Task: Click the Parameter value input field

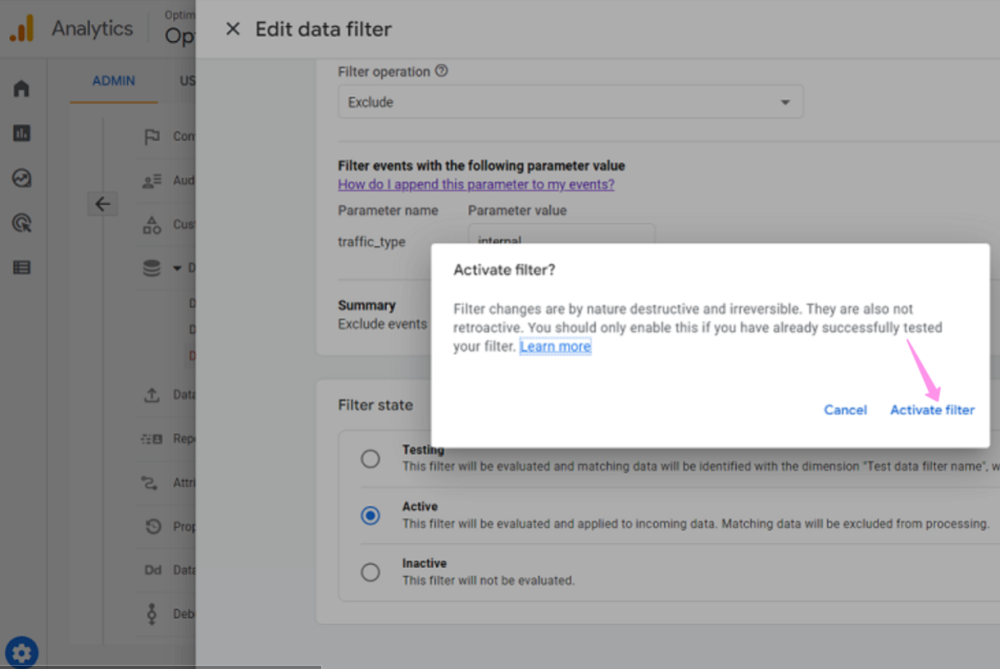Action: [x=560, y=238]
